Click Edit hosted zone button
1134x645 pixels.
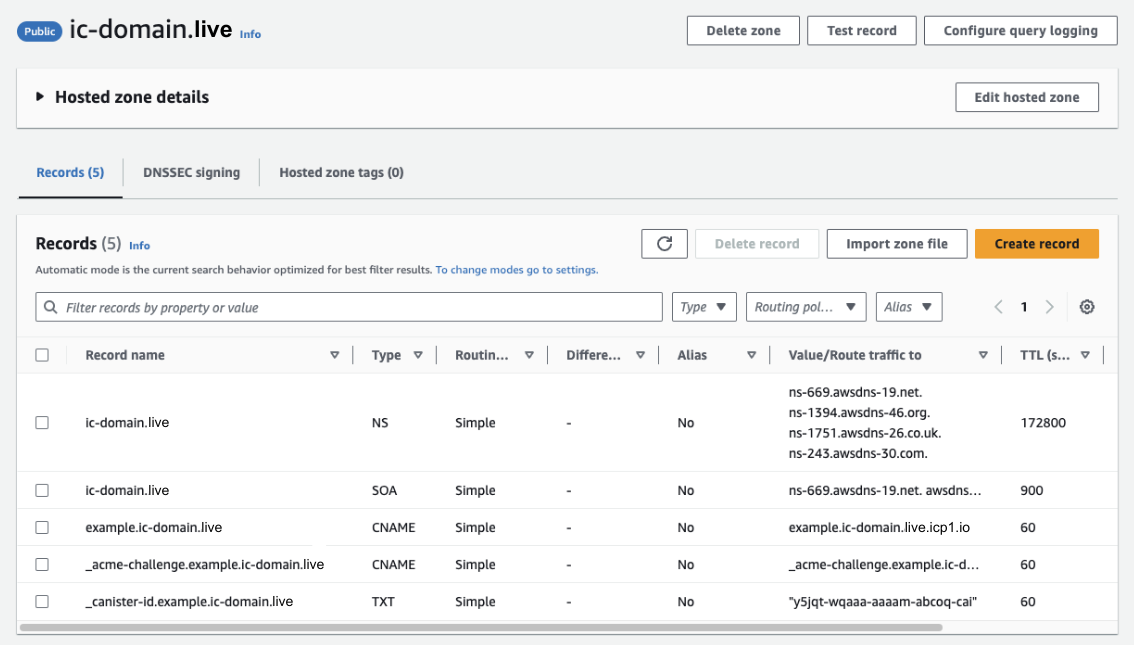1026,97
